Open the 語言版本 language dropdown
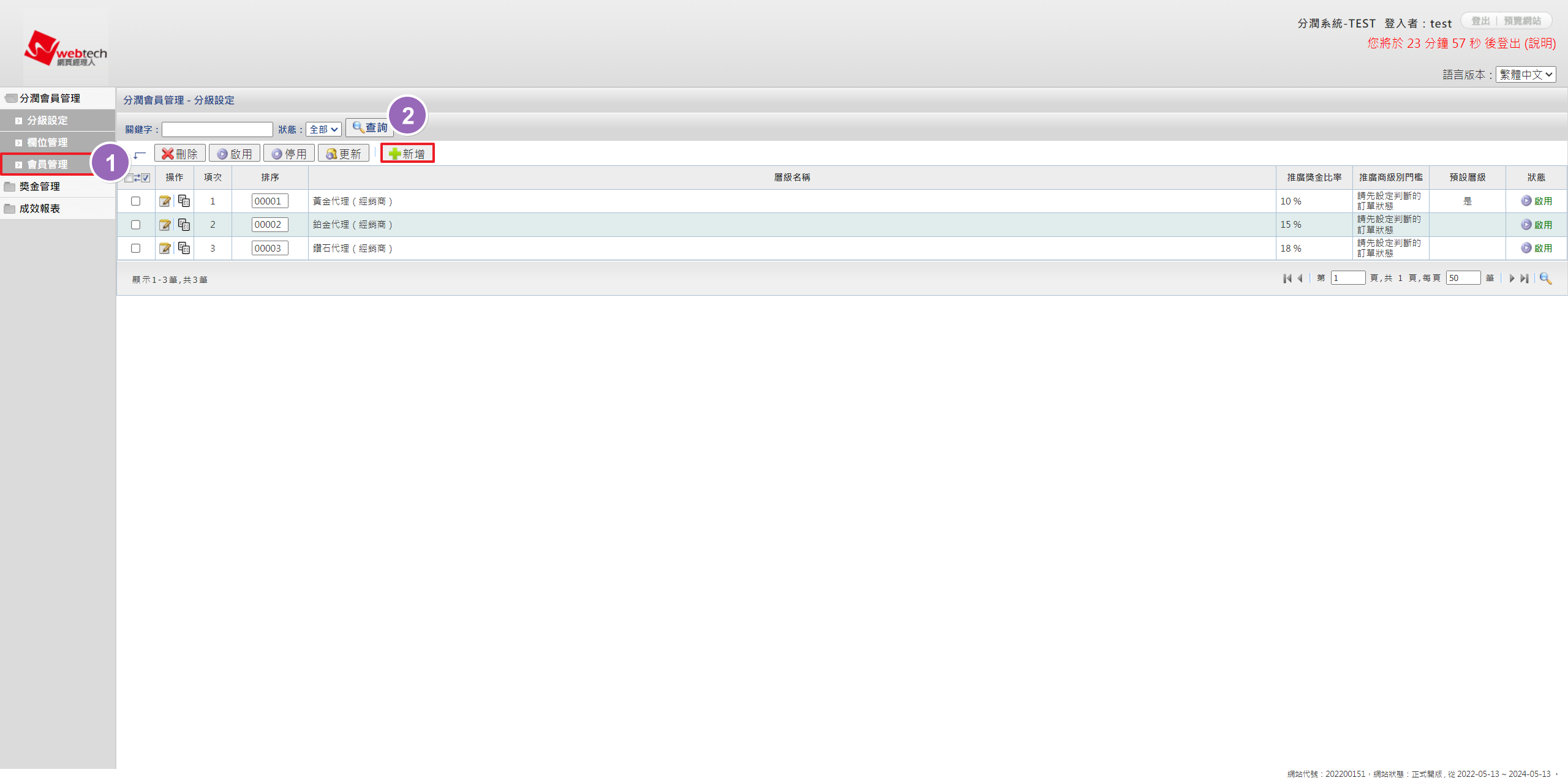The image size is (1568, 783). [1525, 75]
